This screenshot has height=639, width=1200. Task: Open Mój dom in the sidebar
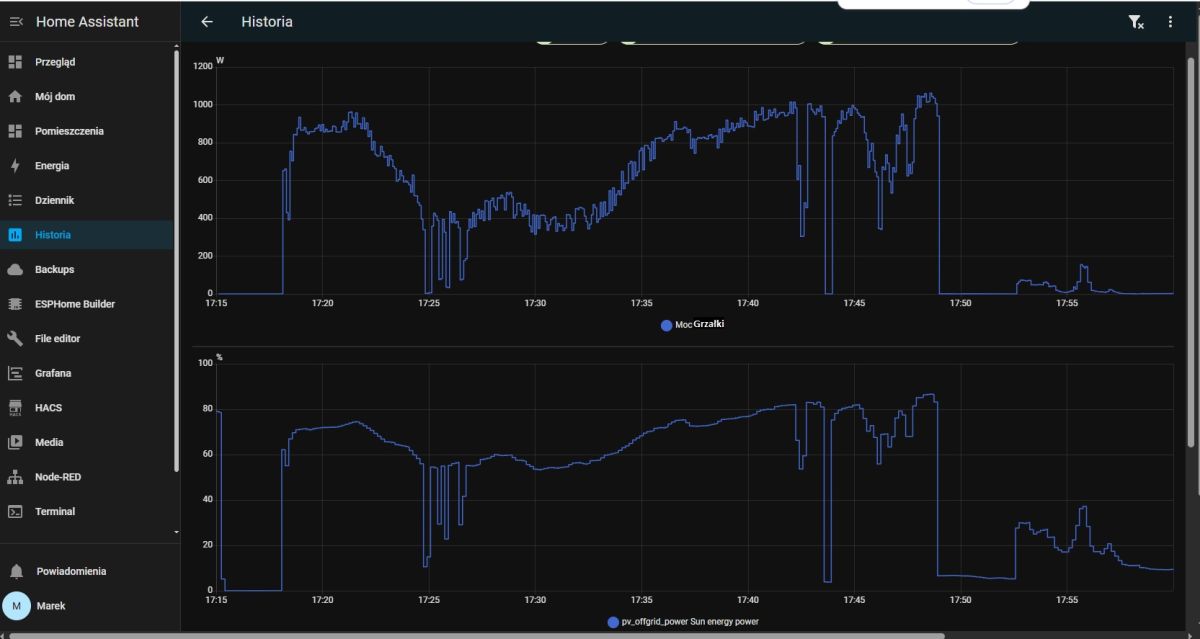pos(87,97)
